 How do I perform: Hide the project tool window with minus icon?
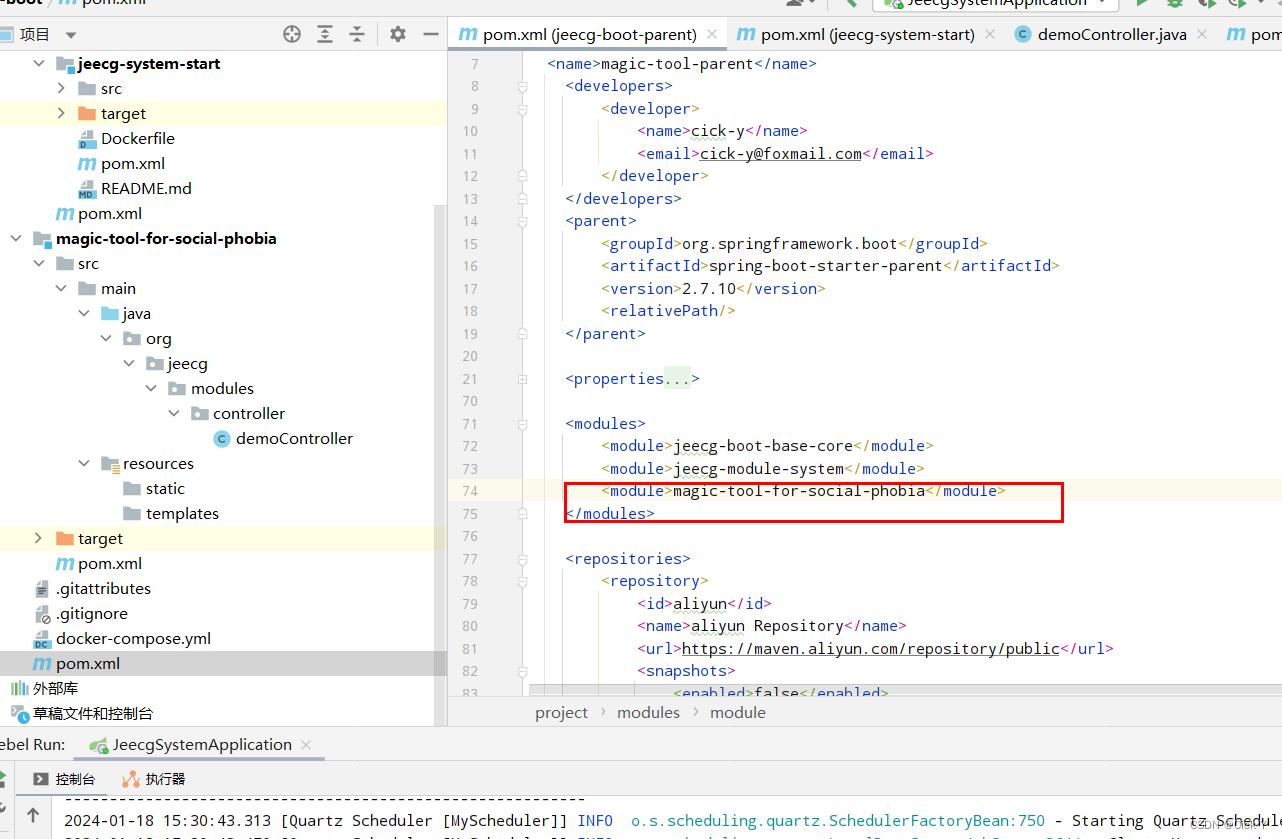431,34
